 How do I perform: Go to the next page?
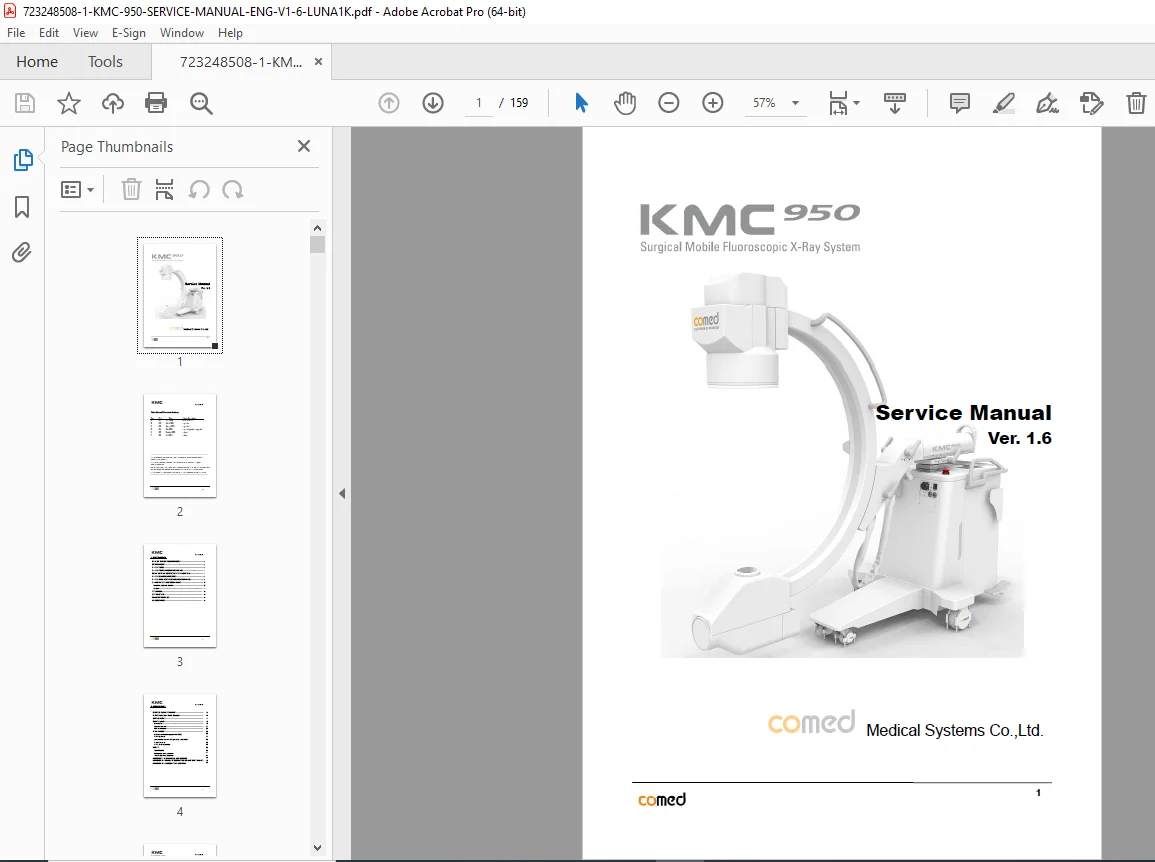[x=433, y=103]
